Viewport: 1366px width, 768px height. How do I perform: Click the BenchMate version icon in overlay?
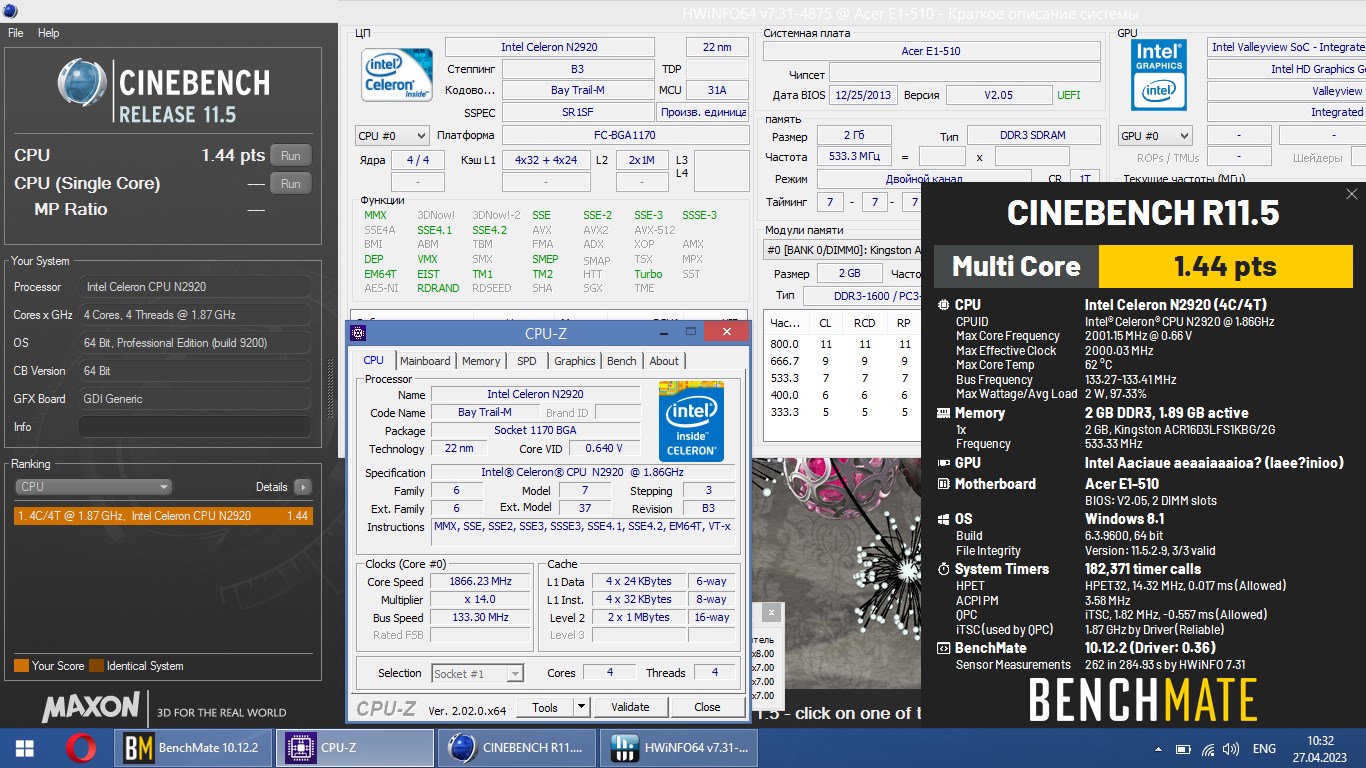pyautogui.click(x=943, y=648)
